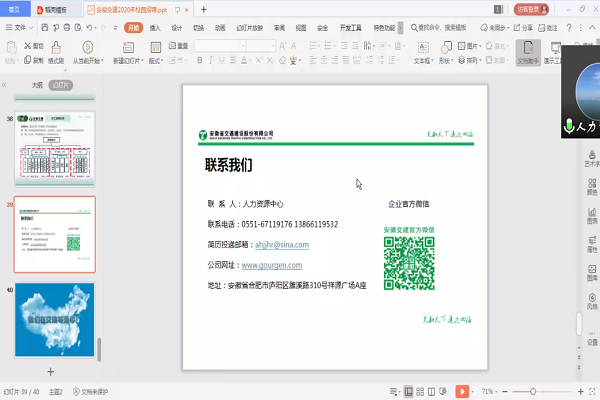Toggle normal view in status bar
Viewport: 600px width, 400px height.
tap(407, 391)
